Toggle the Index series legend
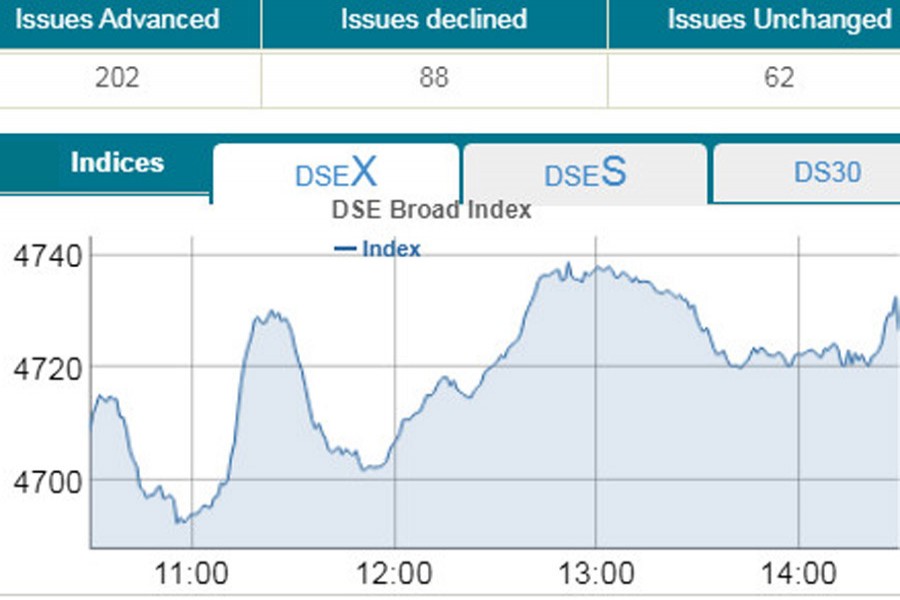This screenshot has width=900, height=600. tap(378, 249)
